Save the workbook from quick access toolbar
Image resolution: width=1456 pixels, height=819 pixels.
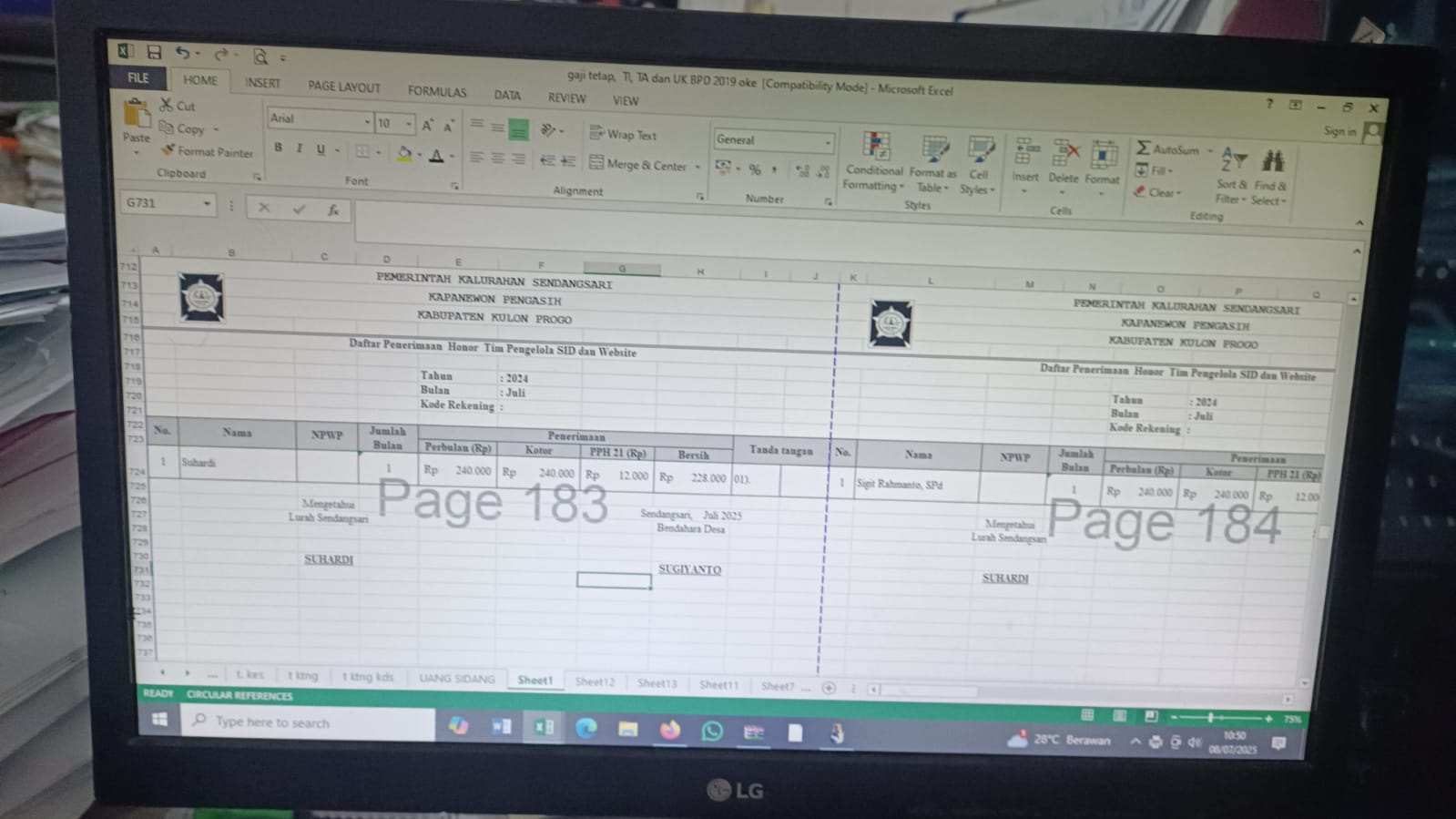click(153, 53)
